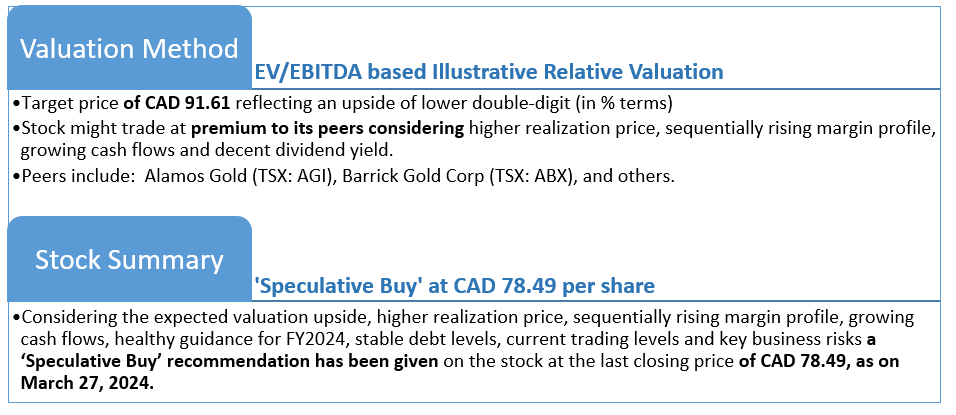Click the 'March 27, 2024.' date text
Screen dimensions: 956x415
[x=88, y=383]
